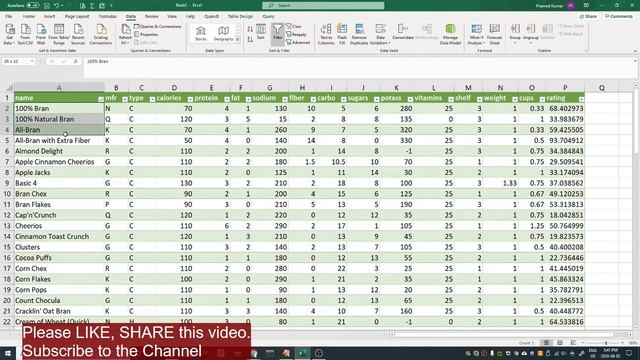Switch to the Insert tab
This screenshot has height=360, width=640.
pos(49,16)
